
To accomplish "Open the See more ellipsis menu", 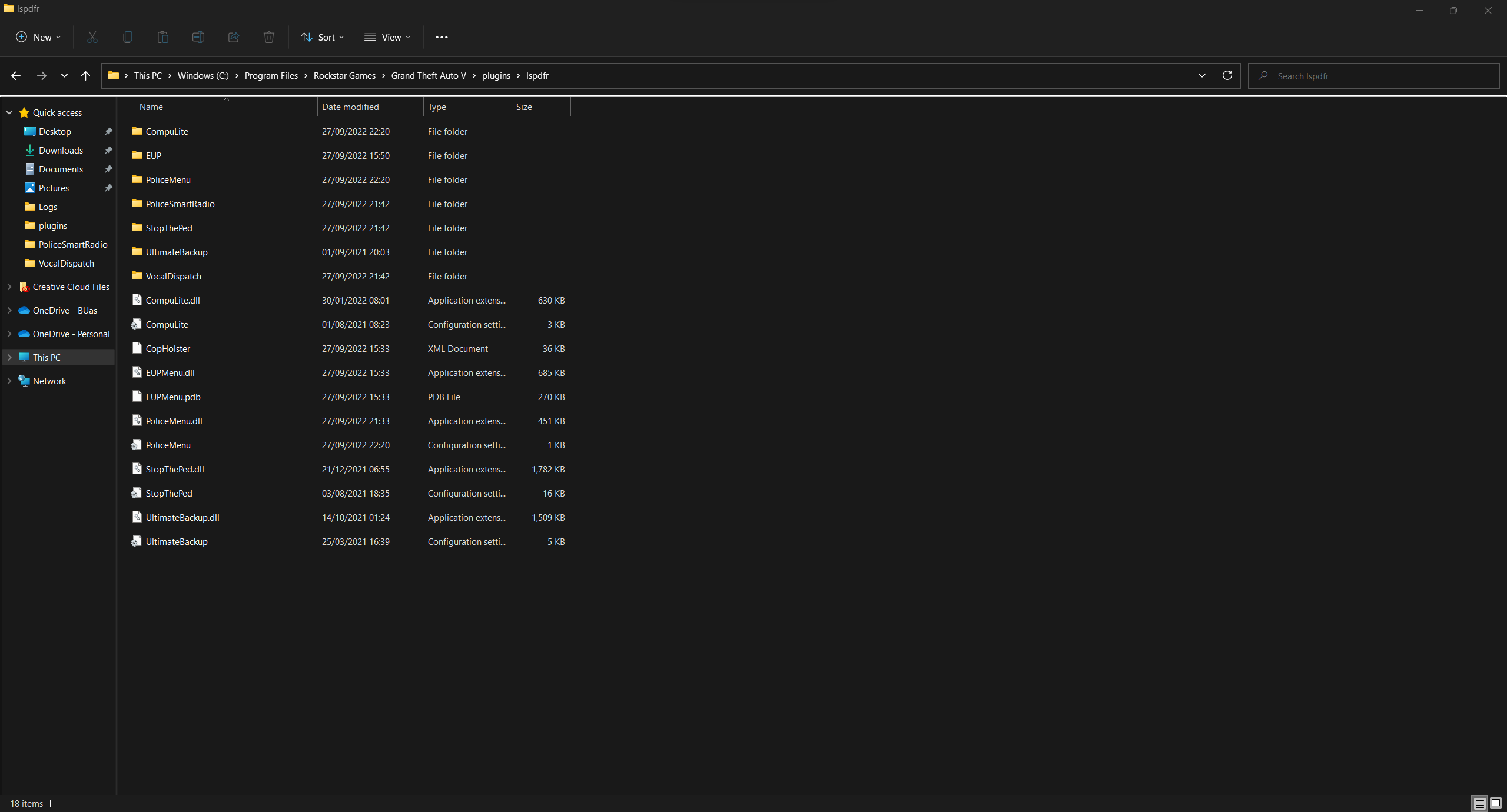I will pos(442,37).
